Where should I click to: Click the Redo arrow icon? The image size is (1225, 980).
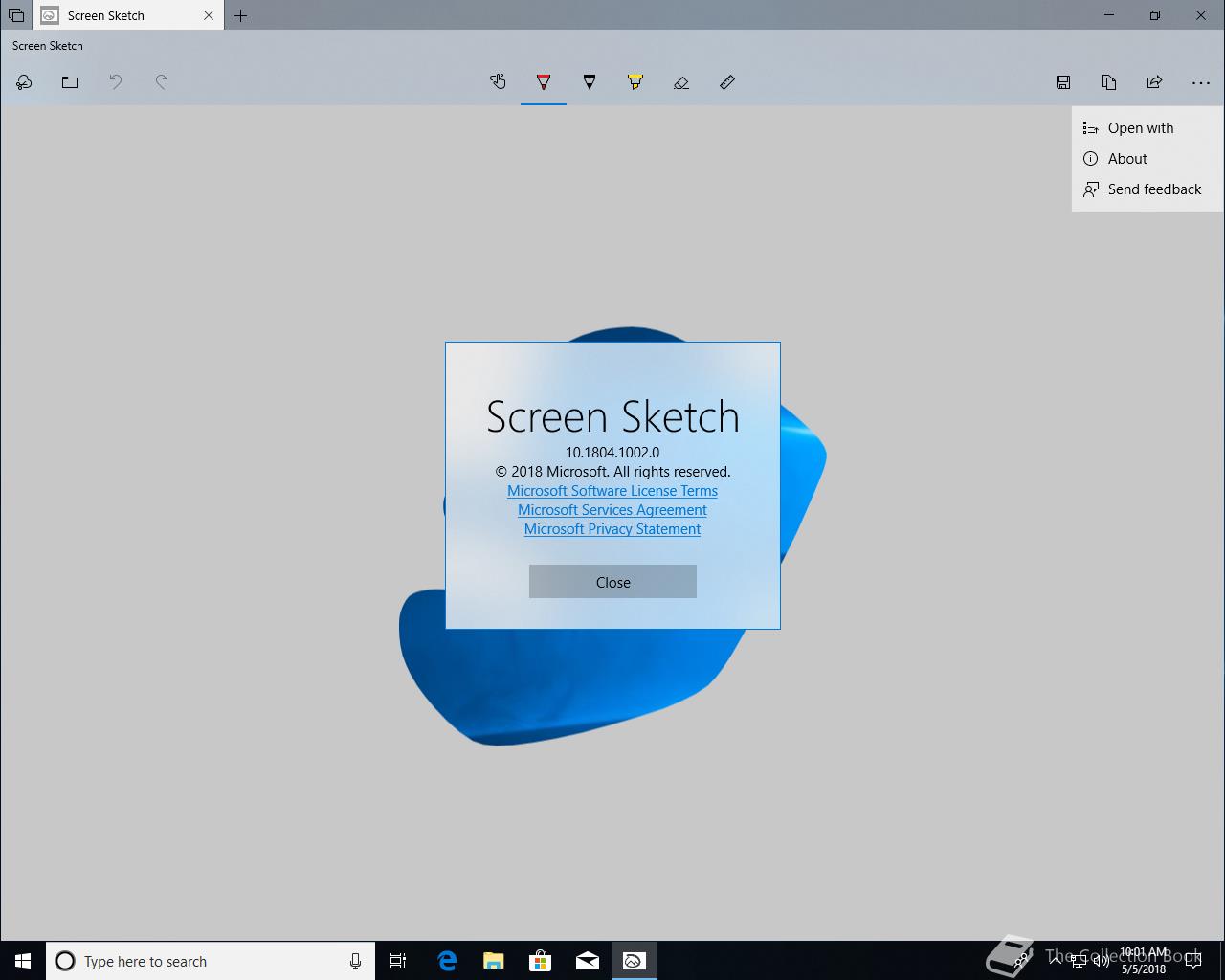pos(162,82)
